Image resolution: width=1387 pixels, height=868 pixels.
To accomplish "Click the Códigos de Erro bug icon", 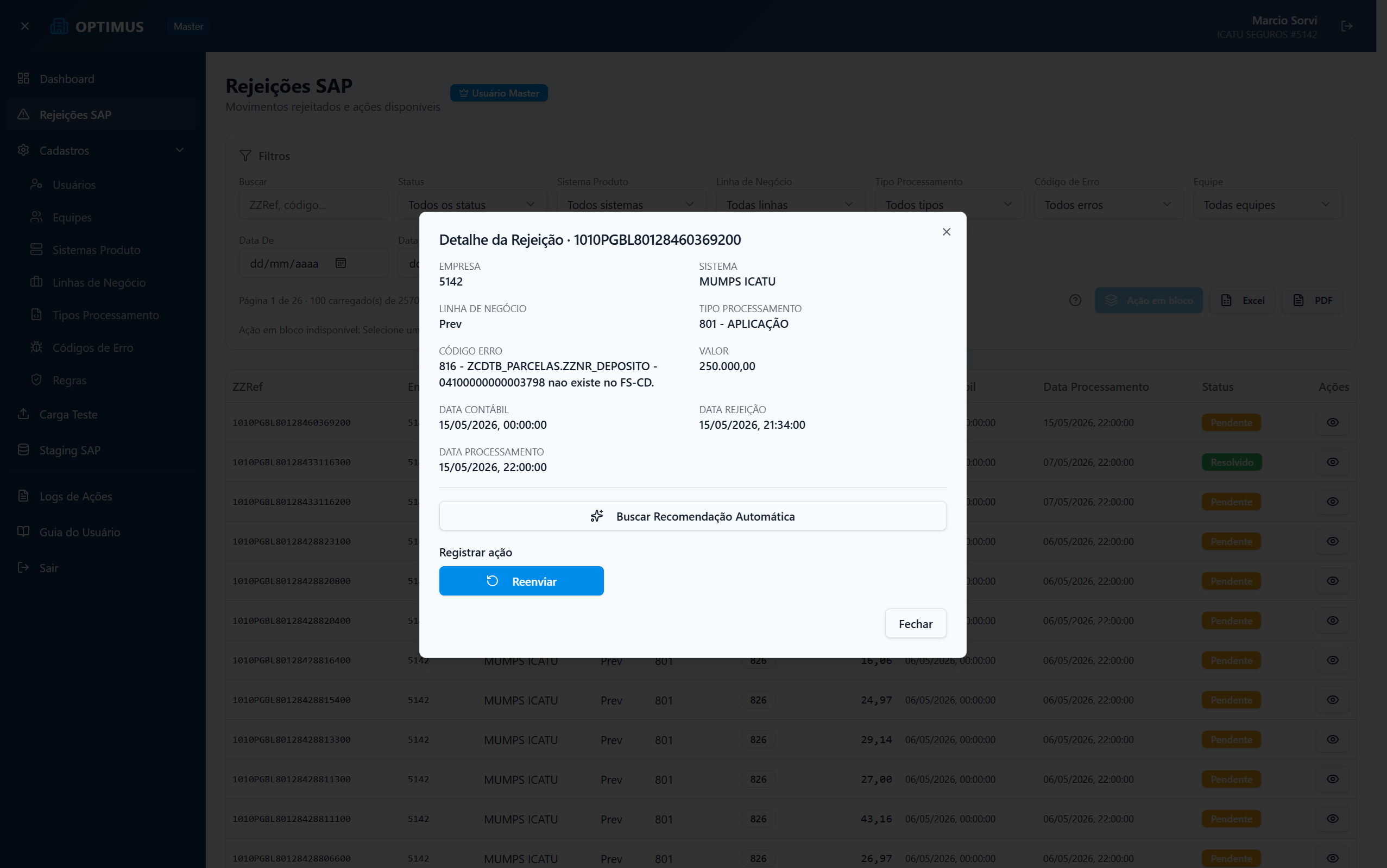I will pos(36,347).
